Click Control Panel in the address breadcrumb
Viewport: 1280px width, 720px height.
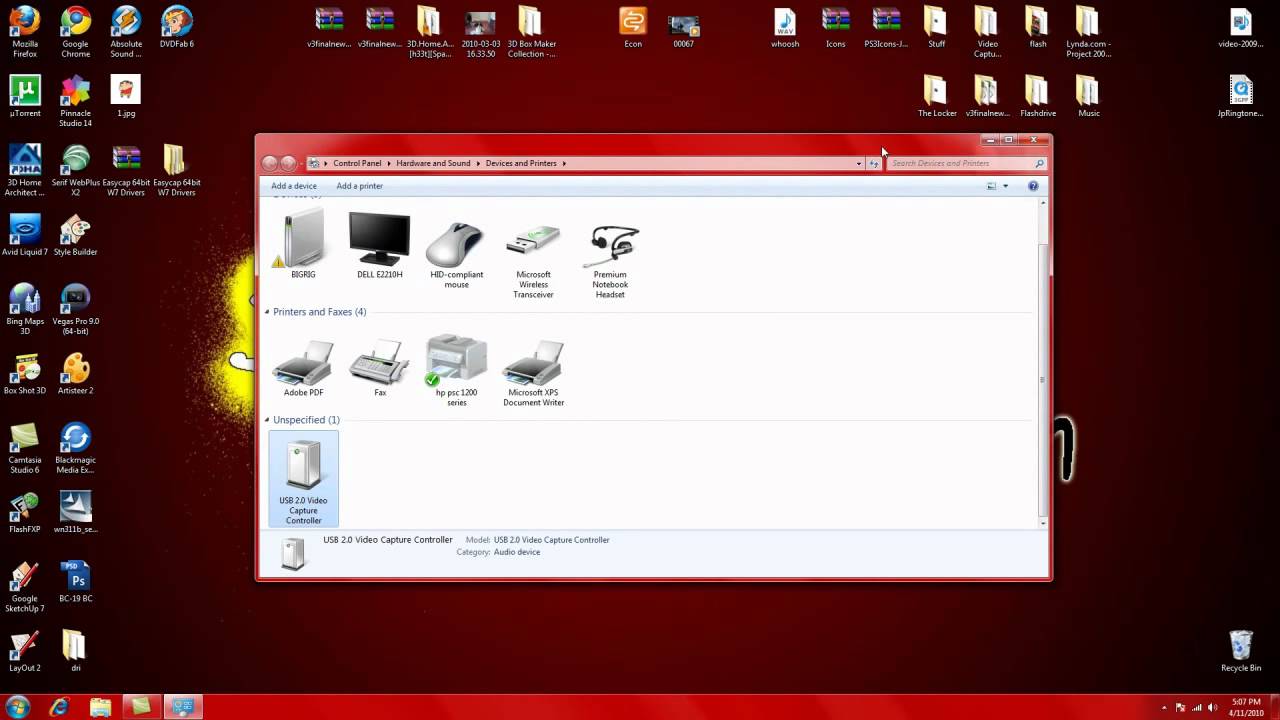(x=357, y=163)
